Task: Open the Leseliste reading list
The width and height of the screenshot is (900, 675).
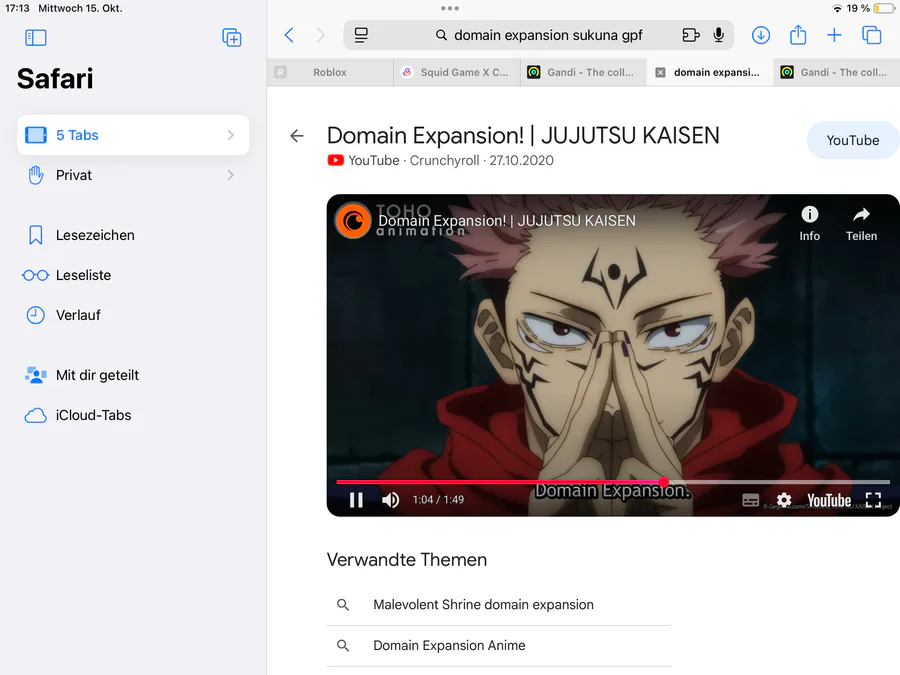Action: (133, 275)
